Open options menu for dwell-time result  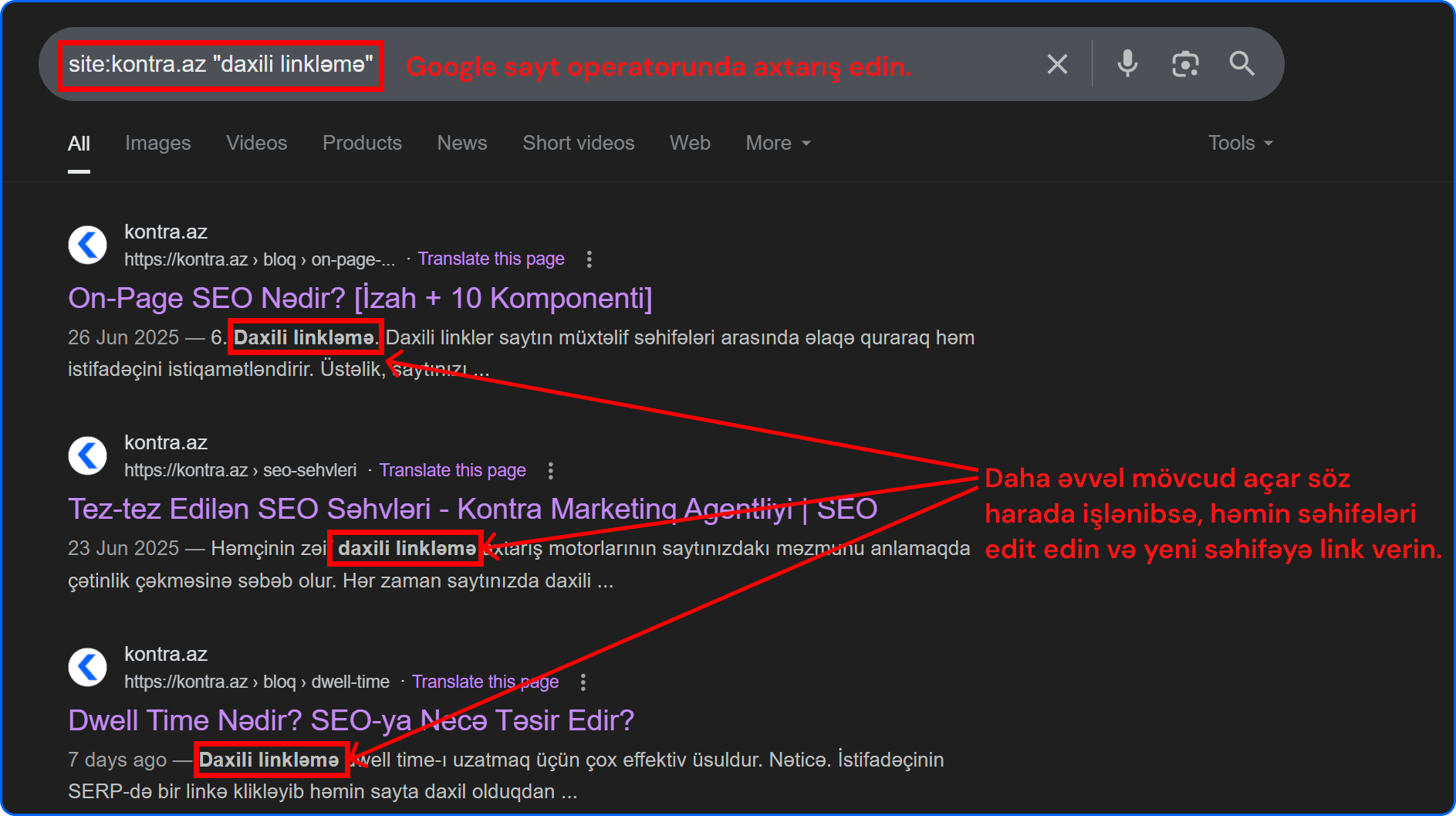[583, 682]
